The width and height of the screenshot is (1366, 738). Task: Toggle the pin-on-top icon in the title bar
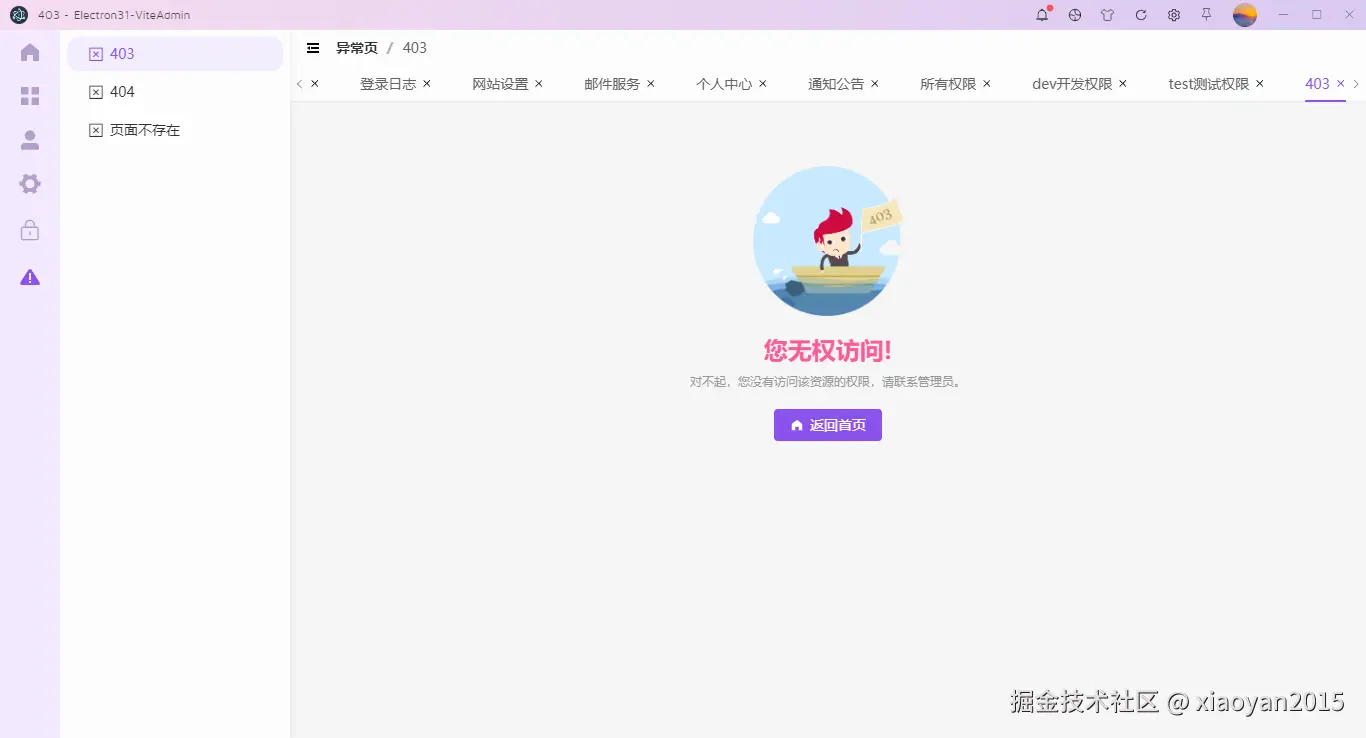point(1206,15)
